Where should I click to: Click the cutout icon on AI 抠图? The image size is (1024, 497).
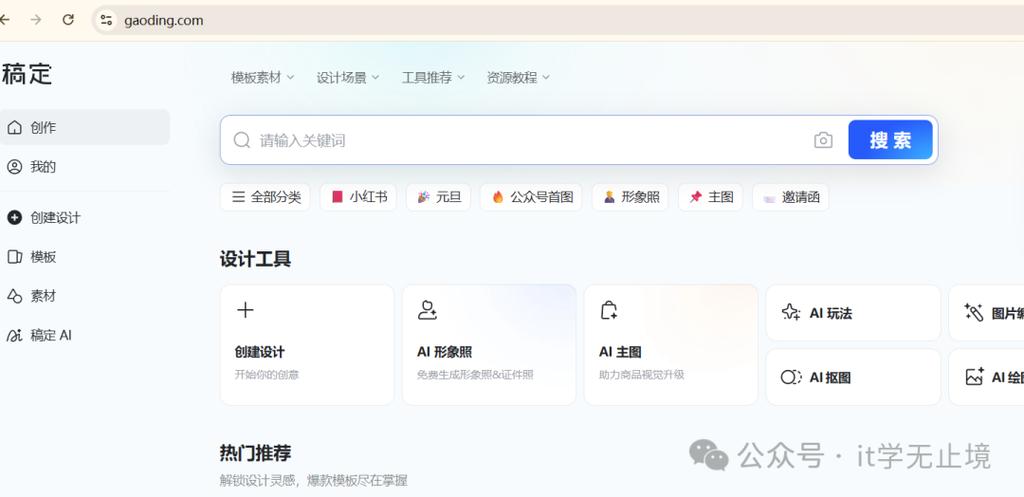(x=791, y=377)
